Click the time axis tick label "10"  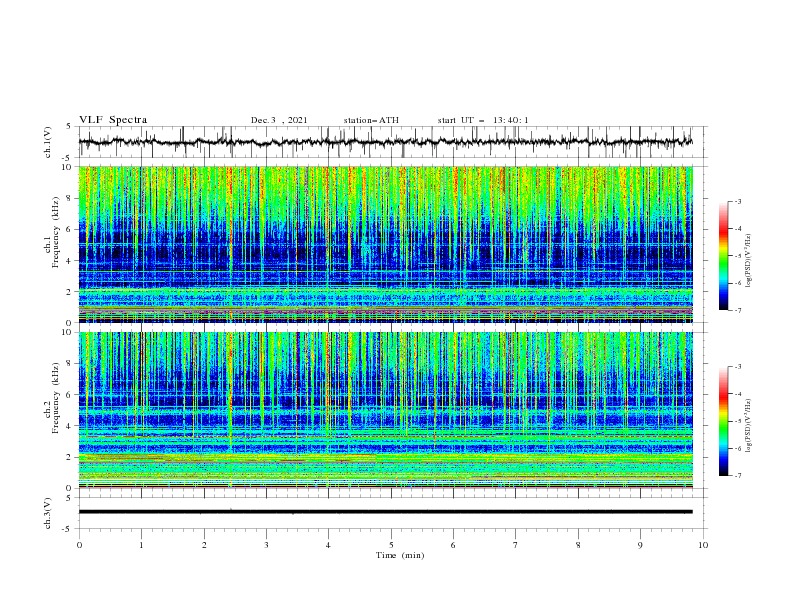point(703,545)
